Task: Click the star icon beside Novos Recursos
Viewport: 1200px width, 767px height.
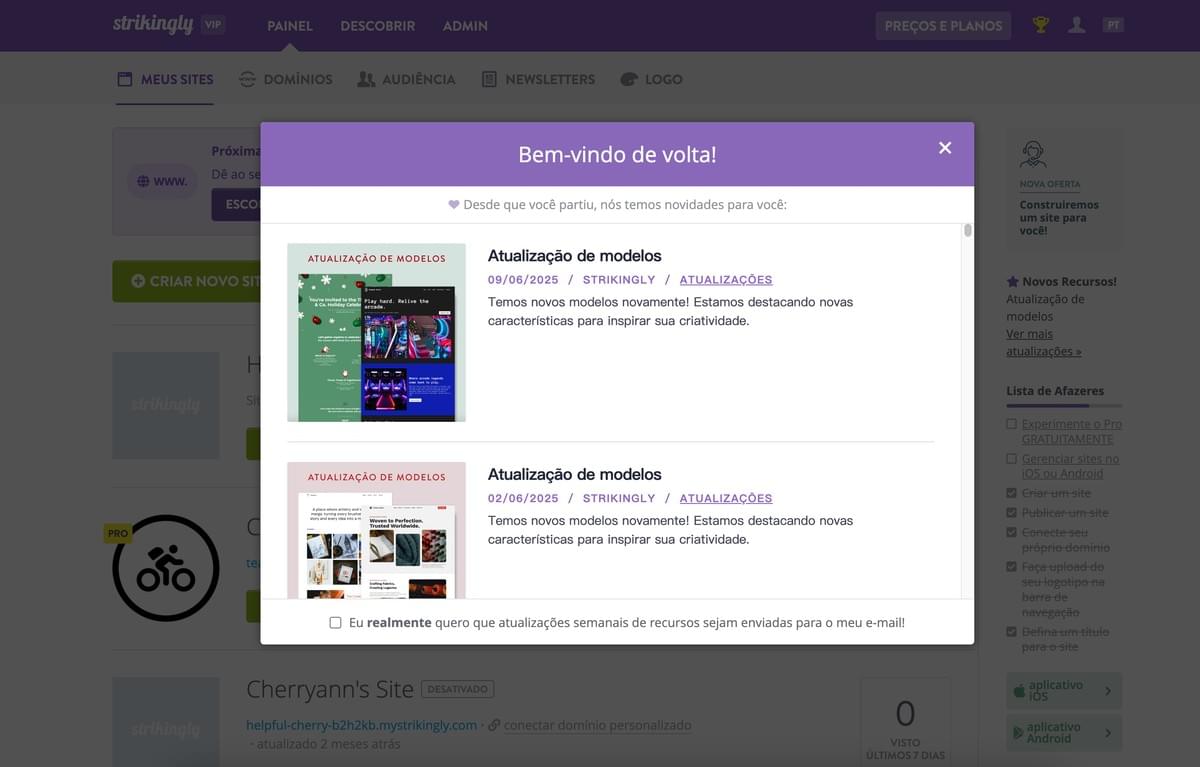Action: [x=1012, y=282]
